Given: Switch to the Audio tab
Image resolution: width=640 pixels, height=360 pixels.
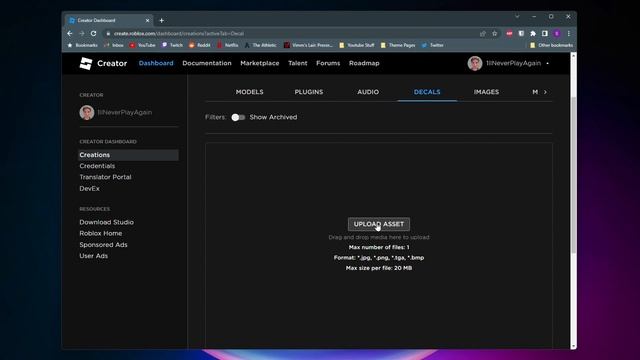Looking at the screenshot, I should click(x=368, y=92).
